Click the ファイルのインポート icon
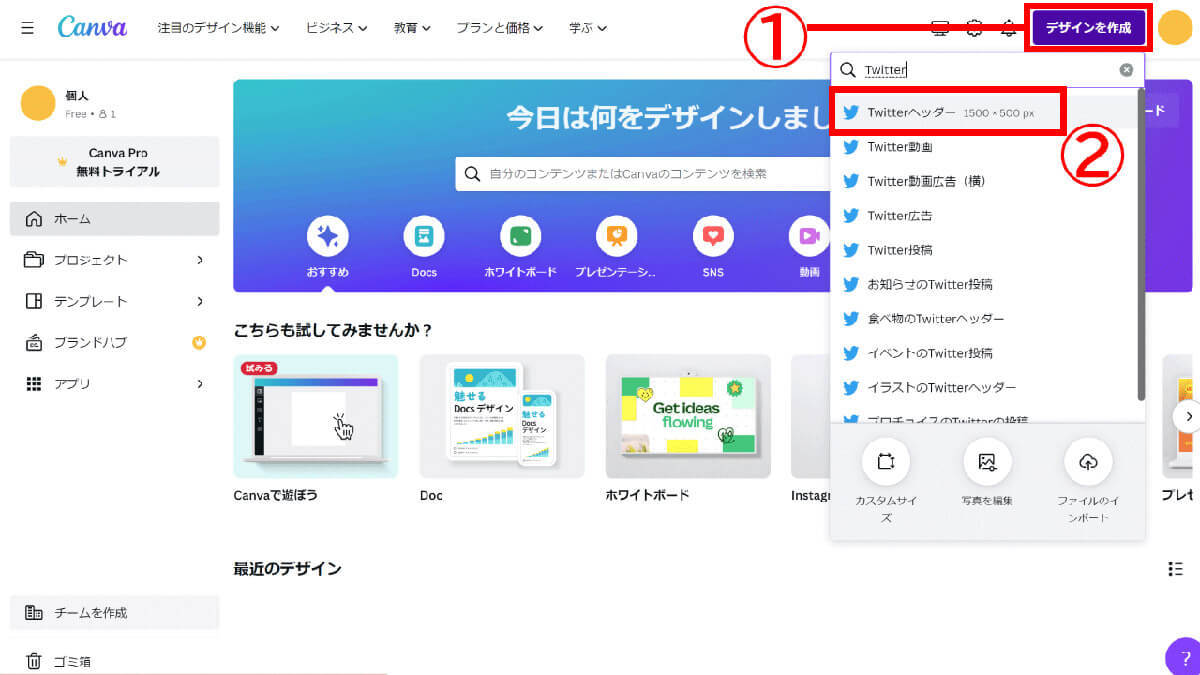This screenshot has height=675, width=1200. (x=1089, y=462)
